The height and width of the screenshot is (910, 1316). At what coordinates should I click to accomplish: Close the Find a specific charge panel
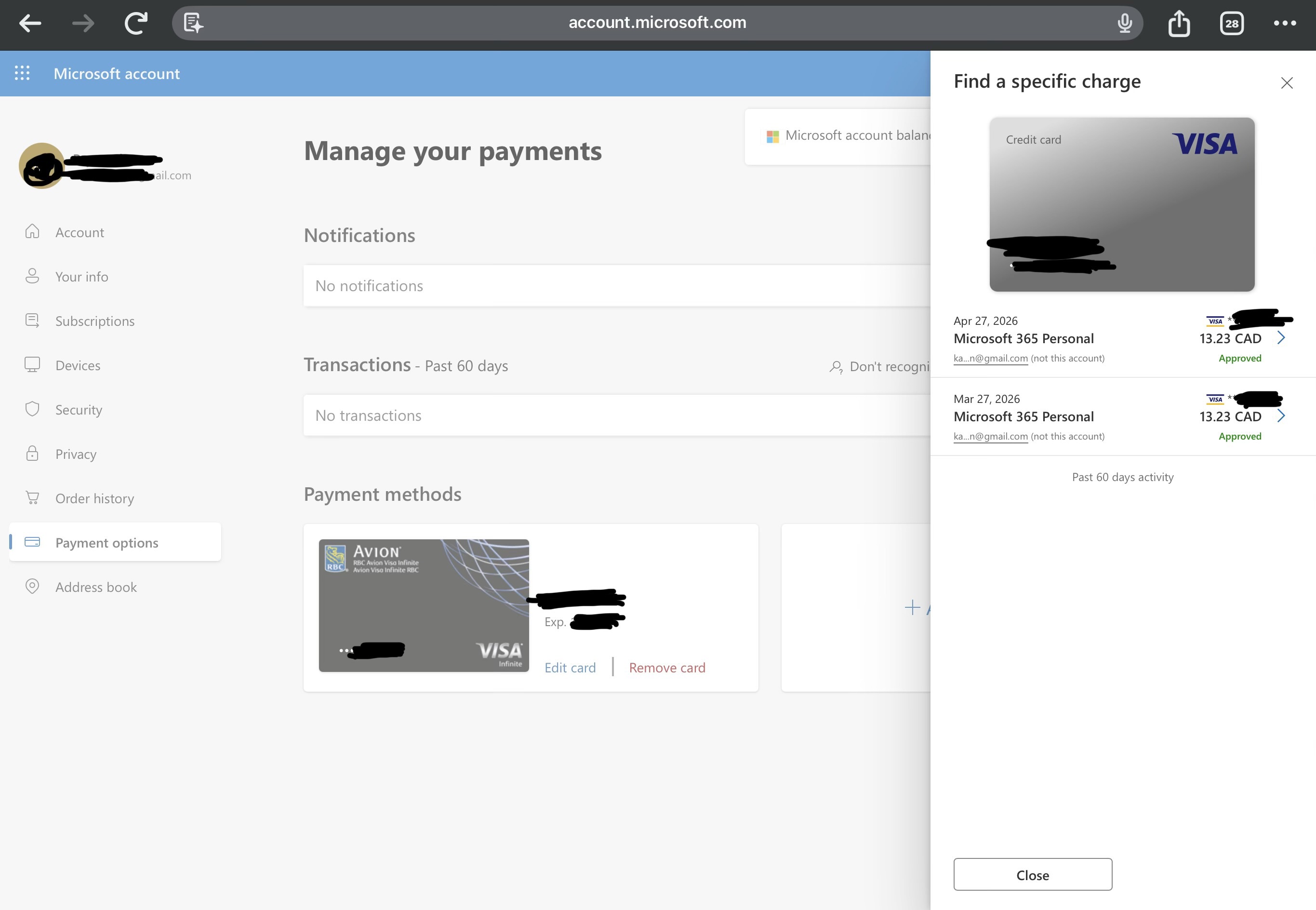pyautogui.click(x=1286, y=83)
